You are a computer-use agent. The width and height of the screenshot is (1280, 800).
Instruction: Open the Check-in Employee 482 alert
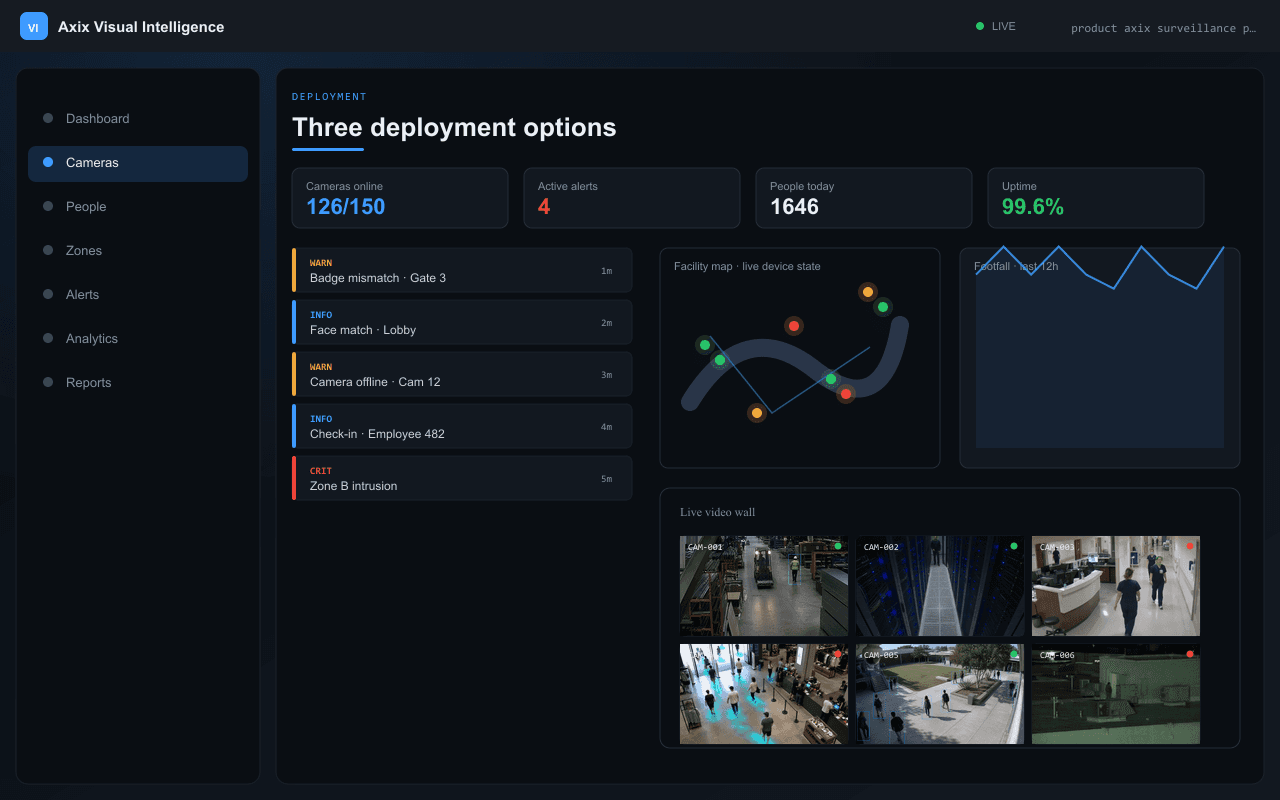(x=462, y=426)
